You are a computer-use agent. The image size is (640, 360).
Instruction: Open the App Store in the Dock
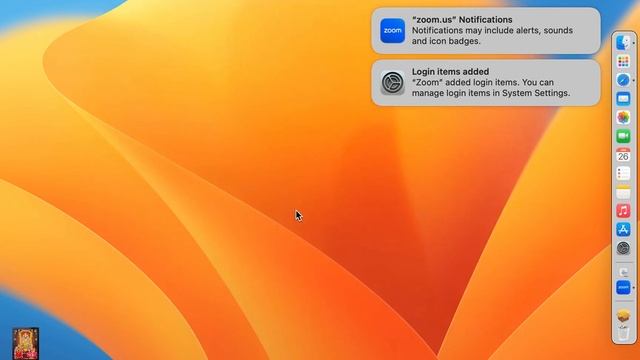[x=623, y=230]
